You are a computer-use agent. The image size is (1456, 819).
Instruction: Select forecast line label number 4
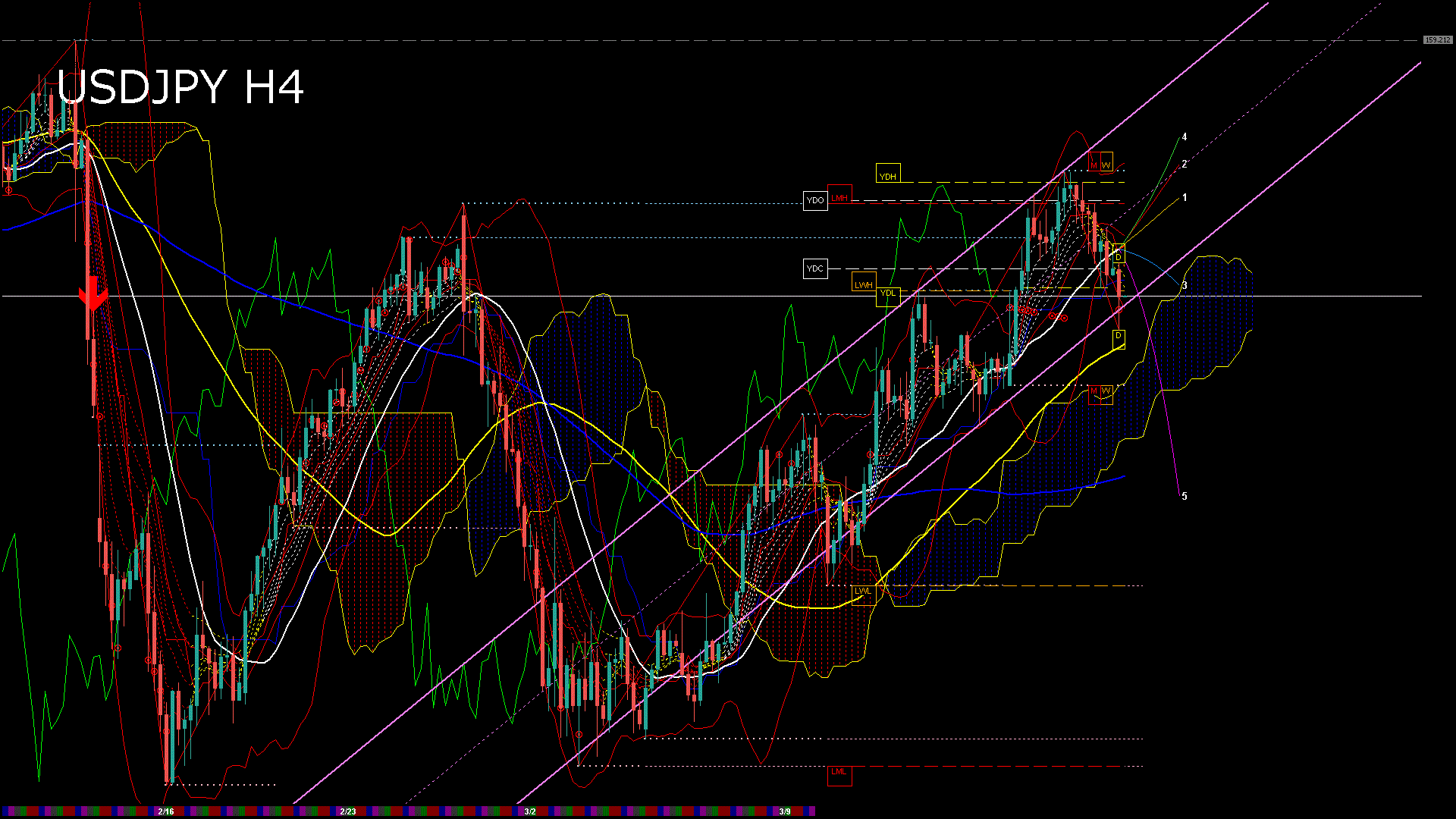[1185, 137]
